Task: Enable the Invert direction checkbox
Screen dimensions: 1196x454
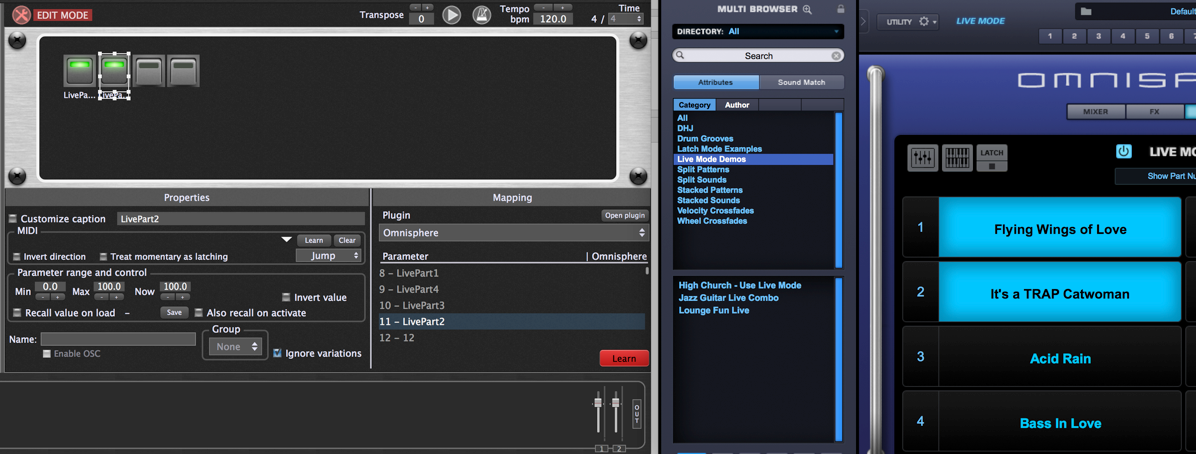Action: tap(18, 257)
